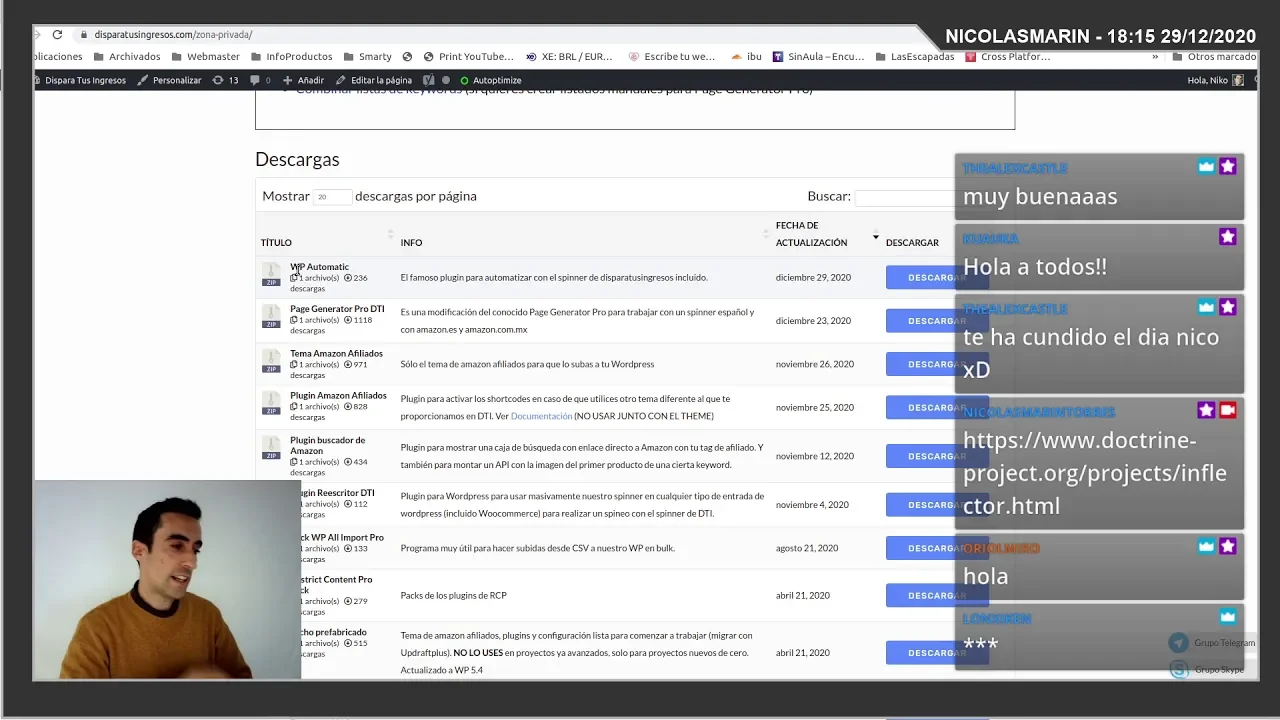Click the Autoptimize green status item

[490, 80]
